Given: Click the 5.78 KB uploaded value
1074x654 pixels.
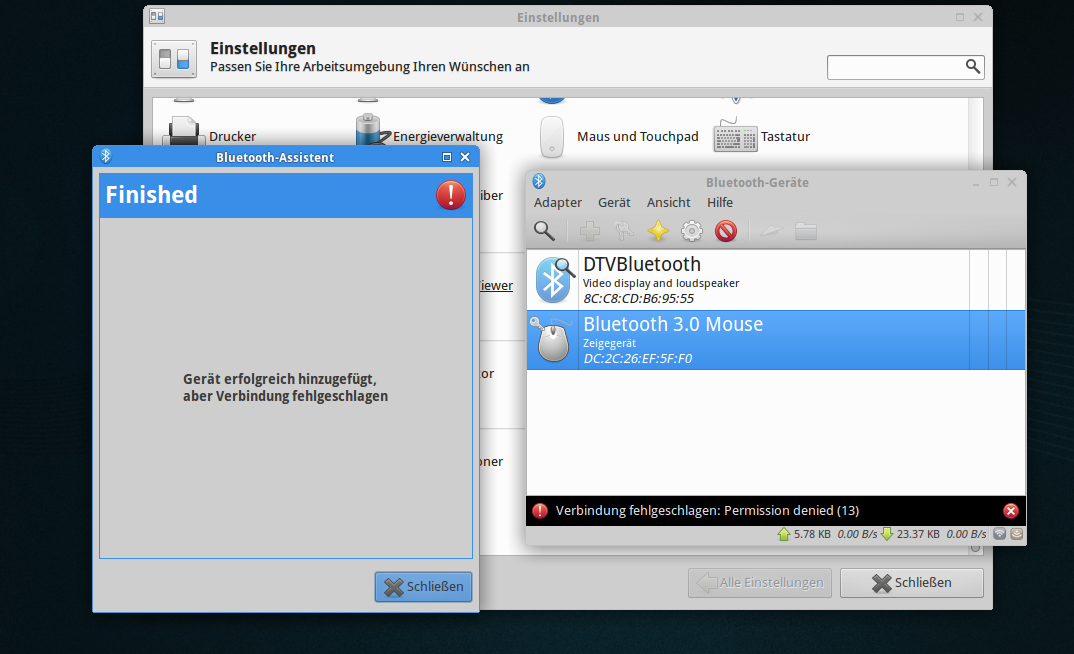Looking at the screenshot, I should [812, 534].
